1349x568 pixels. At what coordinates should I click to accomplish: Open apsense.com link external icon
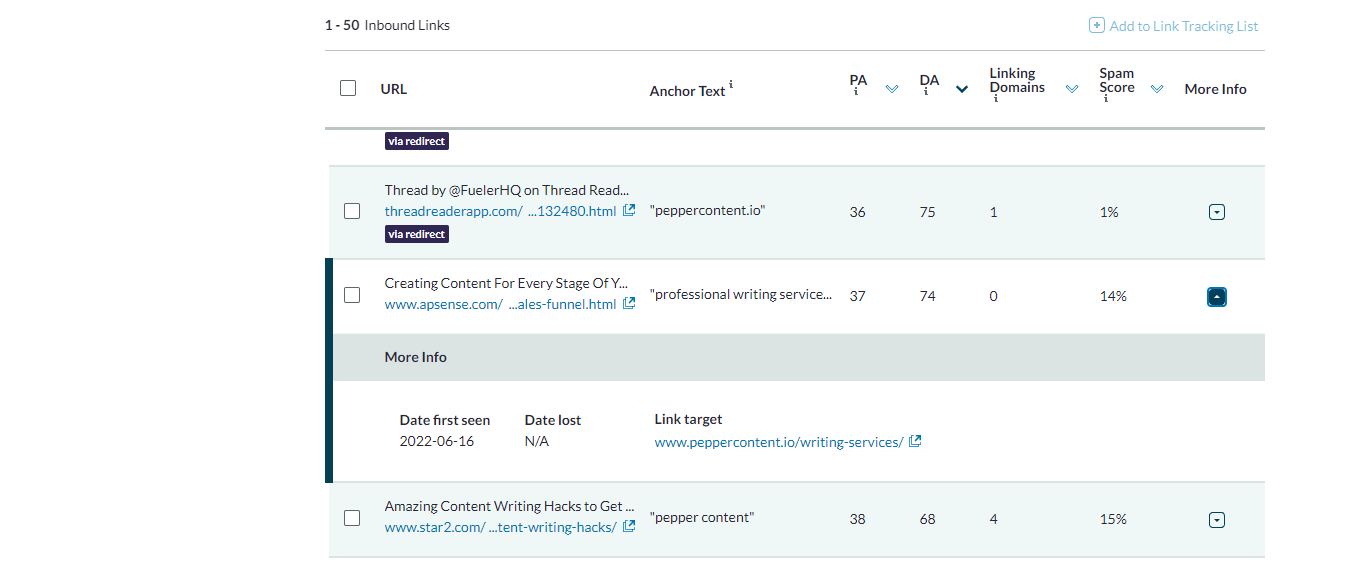coord(629,304)
